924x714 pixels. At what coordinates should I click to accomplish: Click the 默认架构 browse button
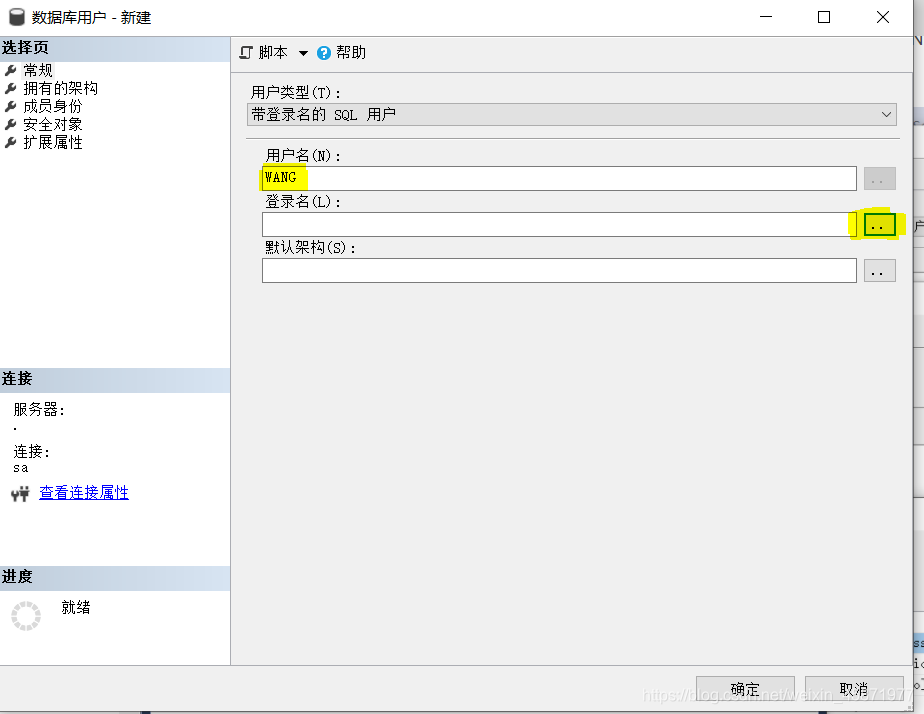(x=879, y=270)
